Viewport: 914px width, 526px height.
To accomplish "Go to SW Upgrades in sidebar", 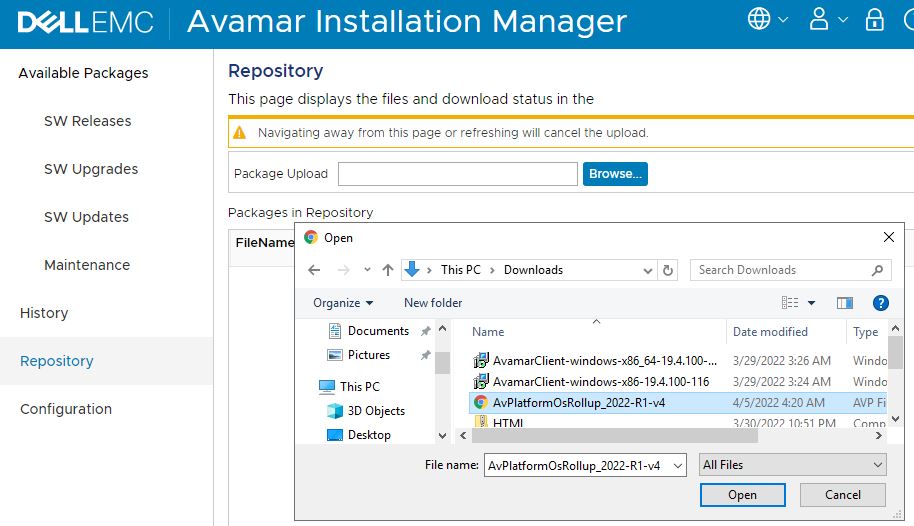I will click(91, 169).
